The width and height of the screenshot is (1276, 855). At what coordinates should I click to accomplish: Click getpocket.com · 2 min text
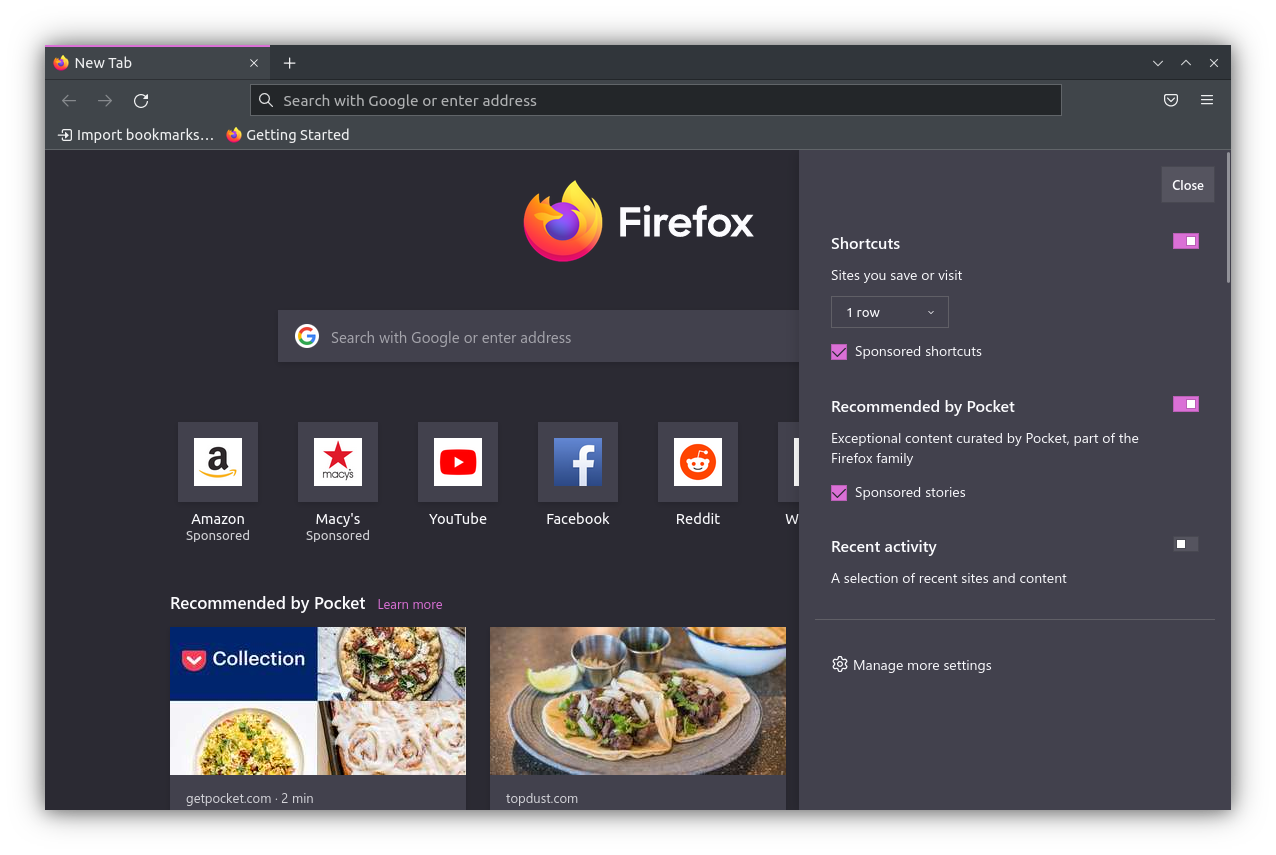[x=250, y=798]
